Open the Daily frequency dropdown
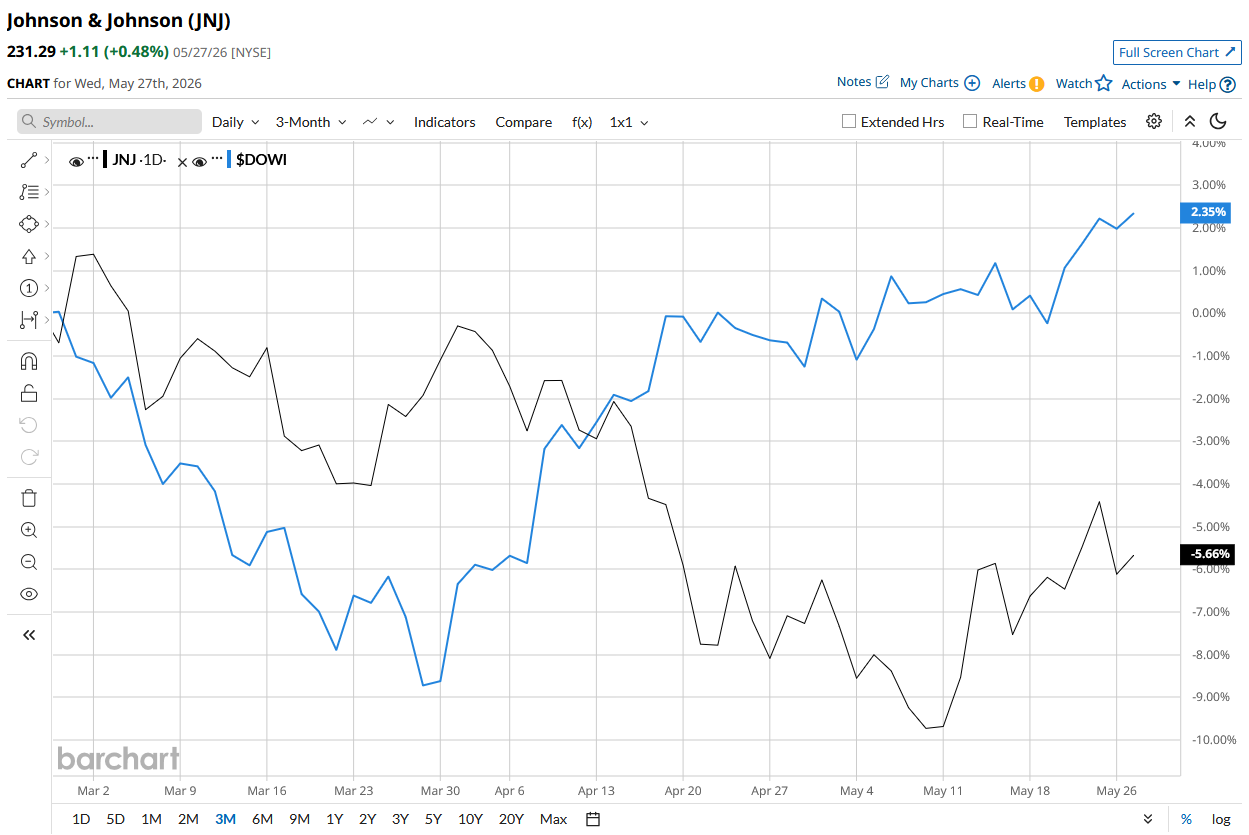The width and height of the screenshot is (1249, 835). [x=236, y=122]
